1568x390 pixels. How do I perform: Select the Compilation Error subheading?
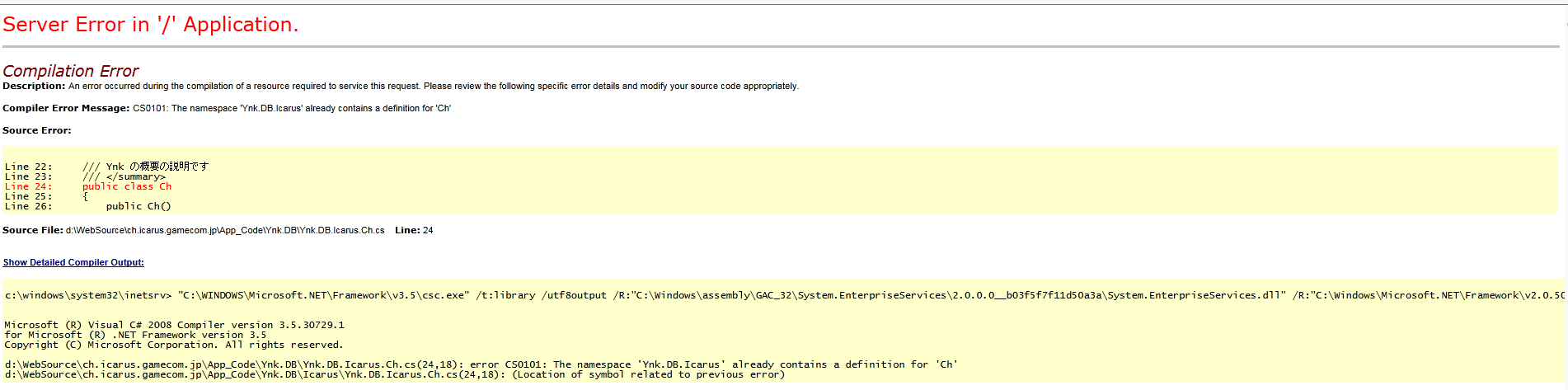point(71,71)
